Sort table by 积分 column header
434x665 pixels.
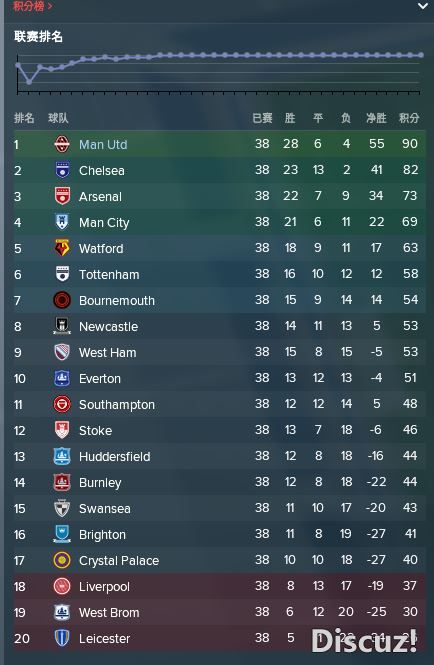[x=409, y=118]
